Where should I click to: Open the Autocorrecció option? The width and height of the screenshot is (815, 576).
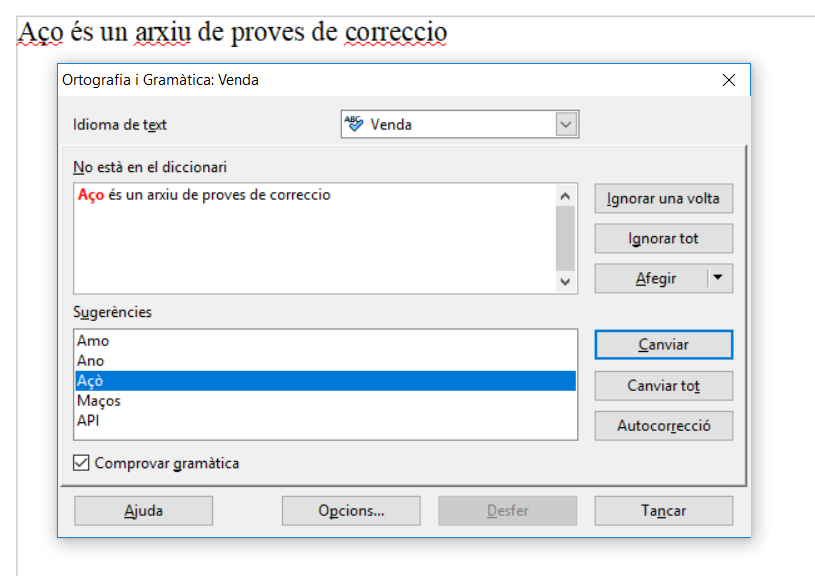coord(664,426)
